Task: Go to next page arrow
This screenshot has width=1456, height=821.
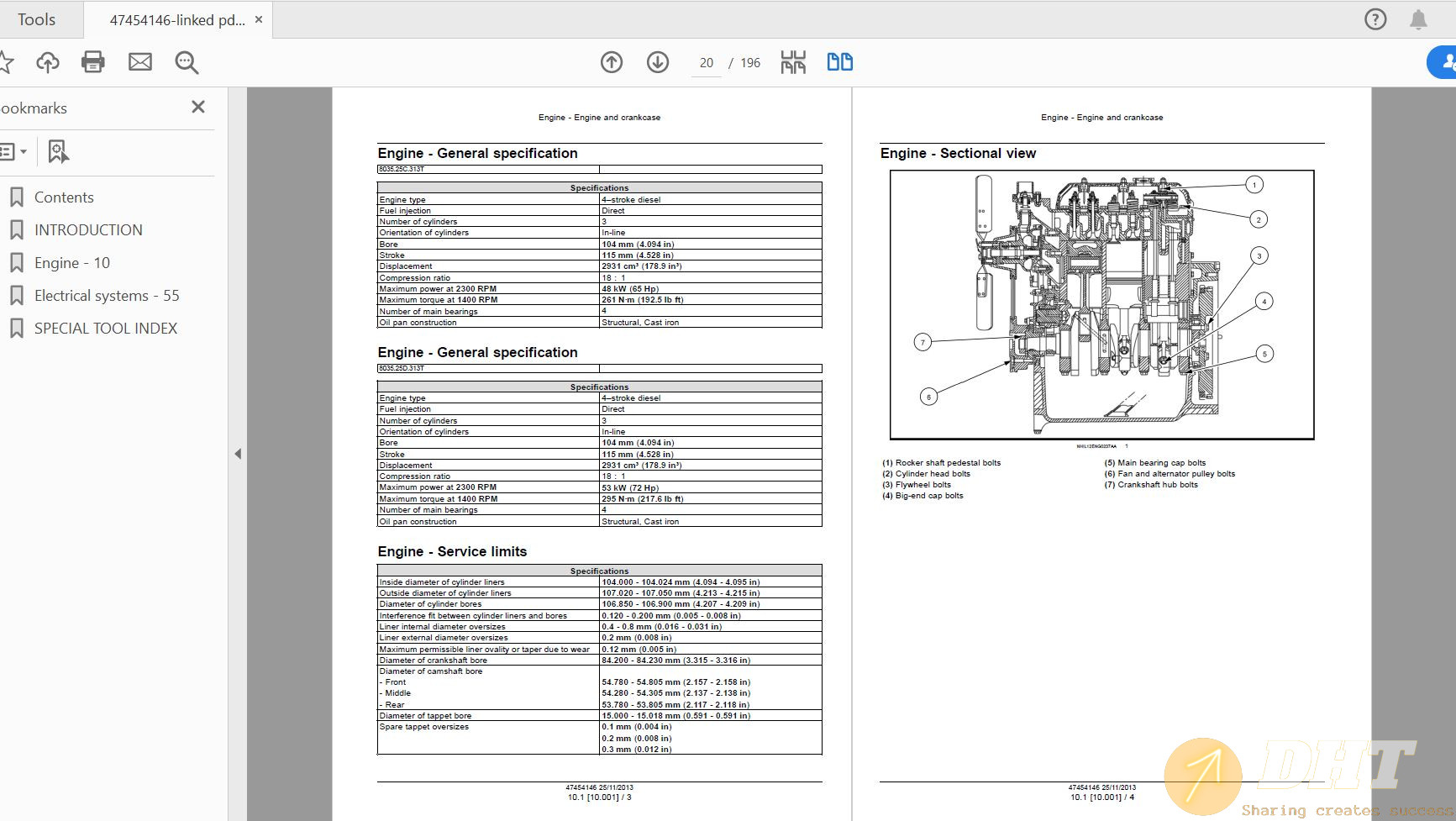Action: tap(658, 62)
